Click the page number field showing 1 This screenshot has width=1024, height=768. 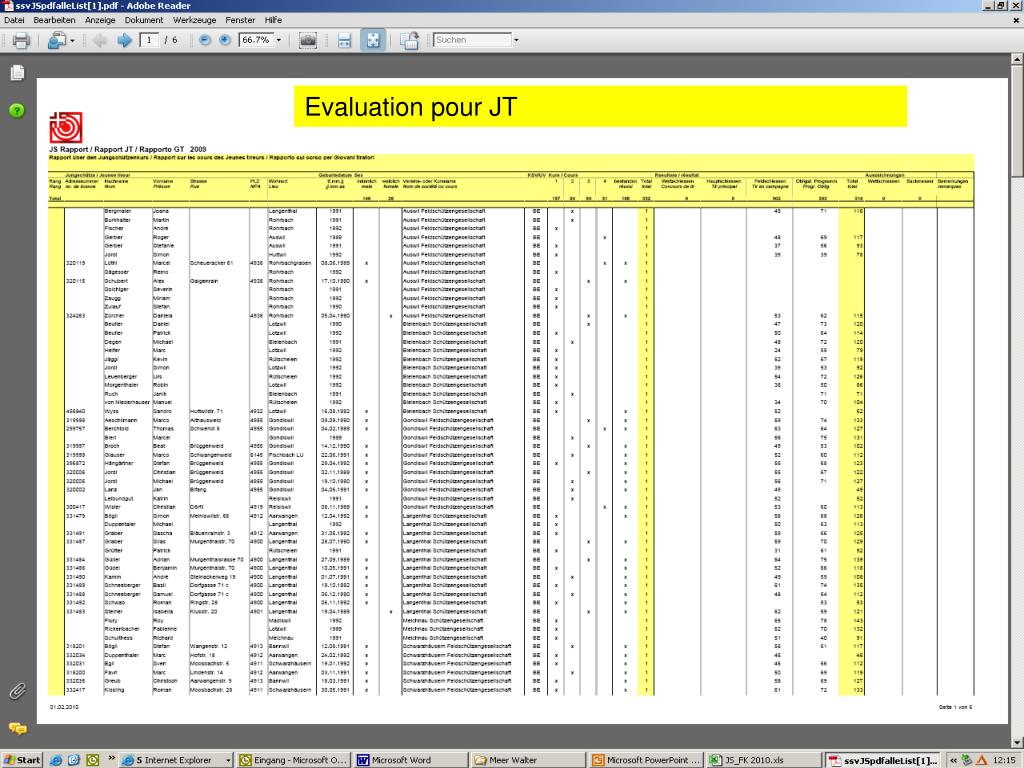tap(149, 40)
